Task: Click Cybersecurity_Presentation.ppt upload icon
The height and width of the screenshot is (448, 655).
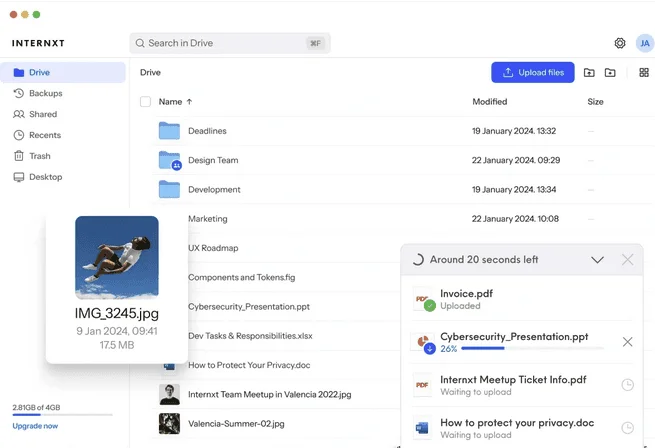Action: coord(423,342)
